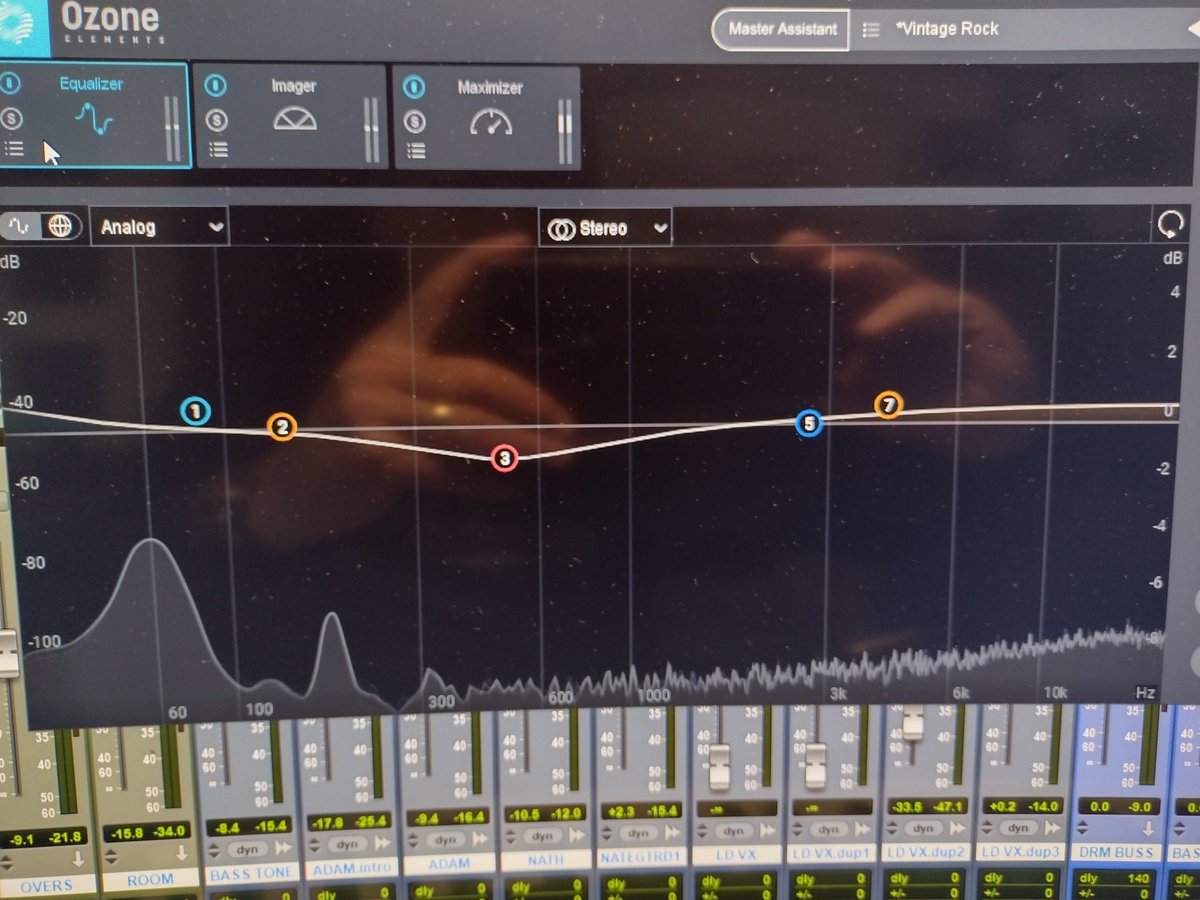Select the ROOM track name

click(150, 880)
